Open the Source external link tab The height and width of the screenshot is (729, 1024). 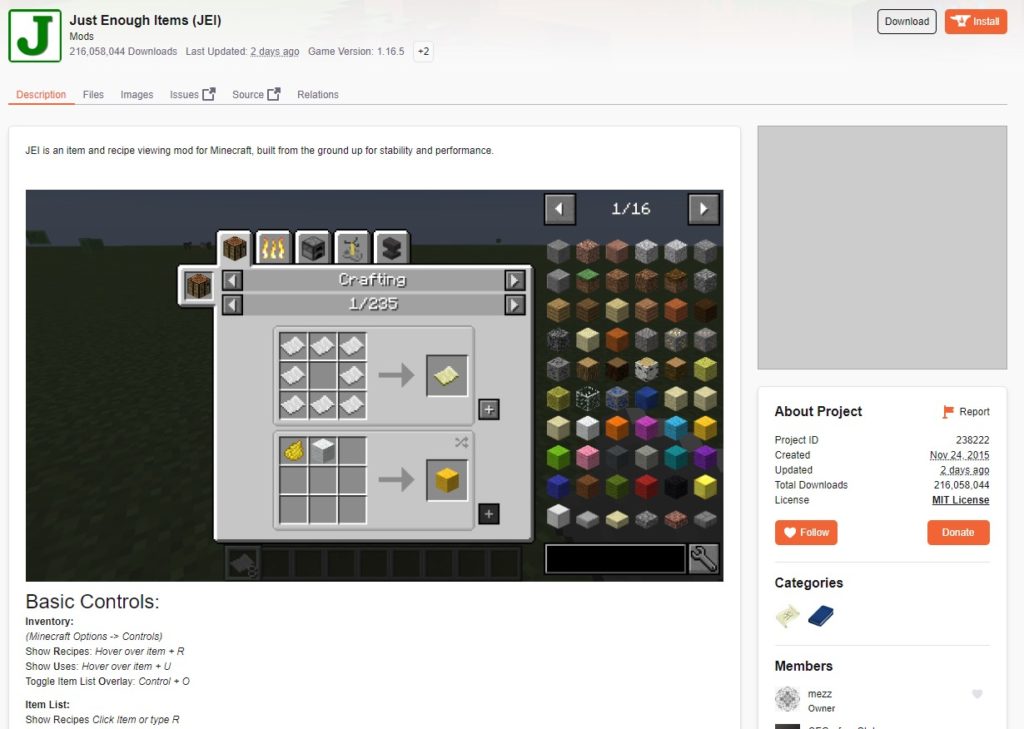point(256,95)
